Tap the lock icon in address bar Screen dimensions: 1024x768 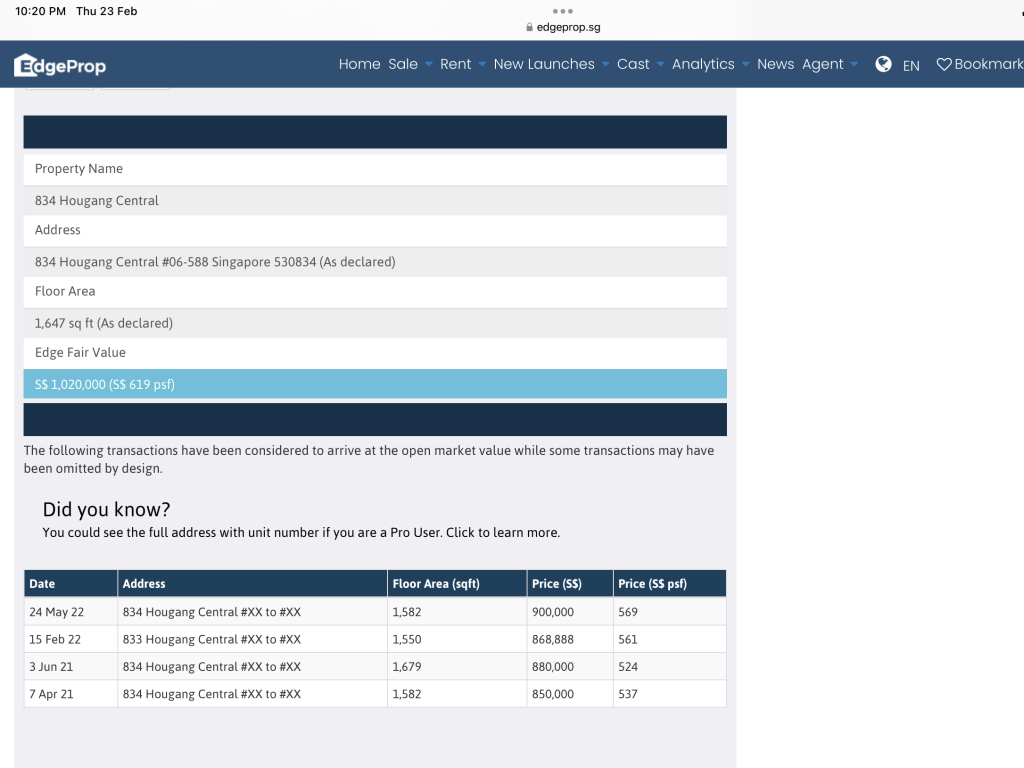coord(529,28)
